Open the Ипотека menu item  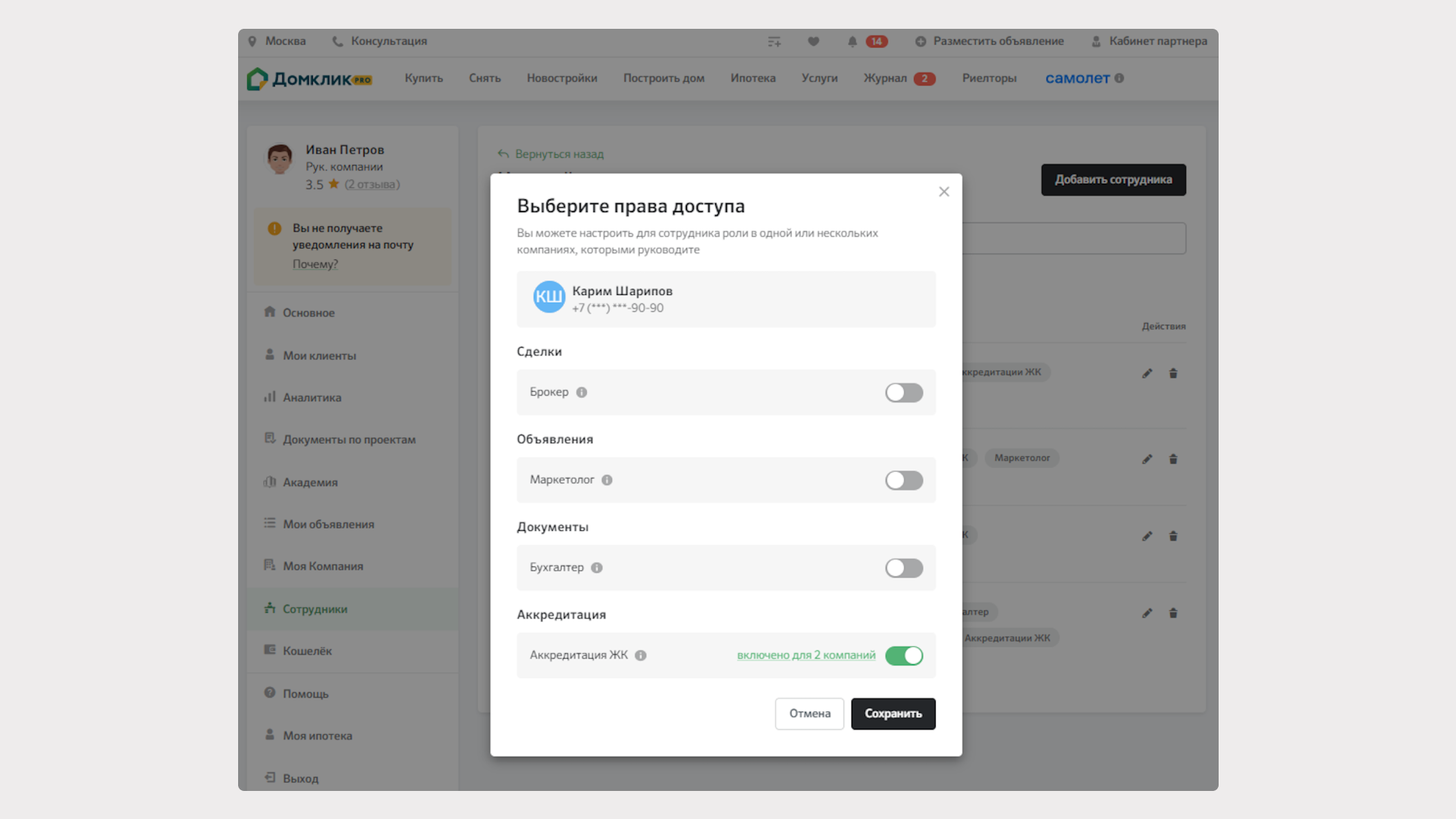pyautogui.click(x=753, y=78)
